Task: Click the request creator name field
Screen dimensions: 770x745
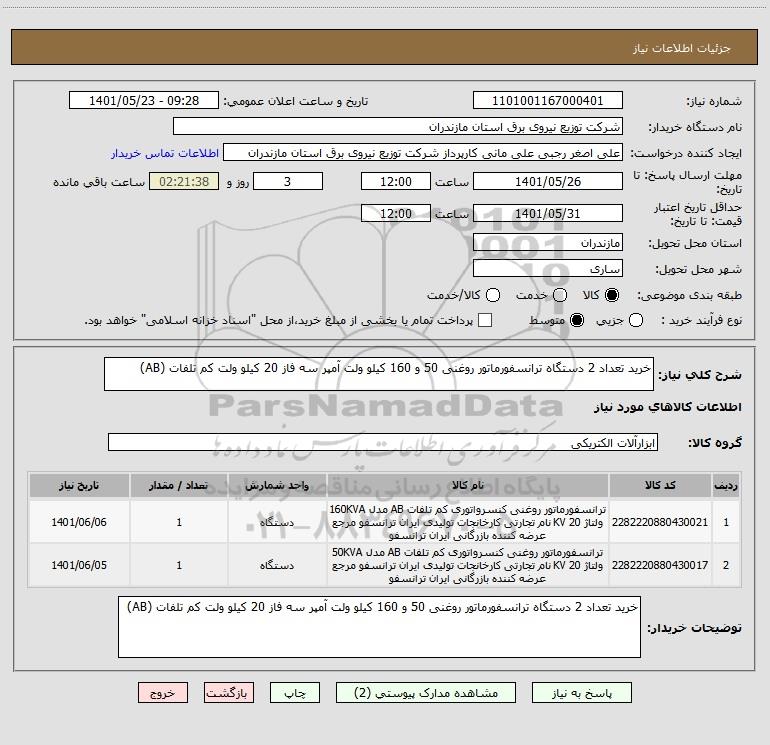Action: [x=423, y=152]
